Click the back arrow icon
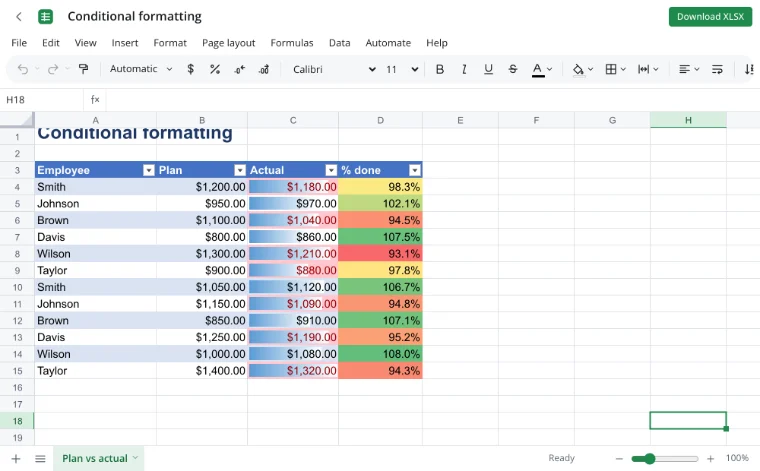The width and height of the screenshot is (760, 471). [x=19, y=17]
